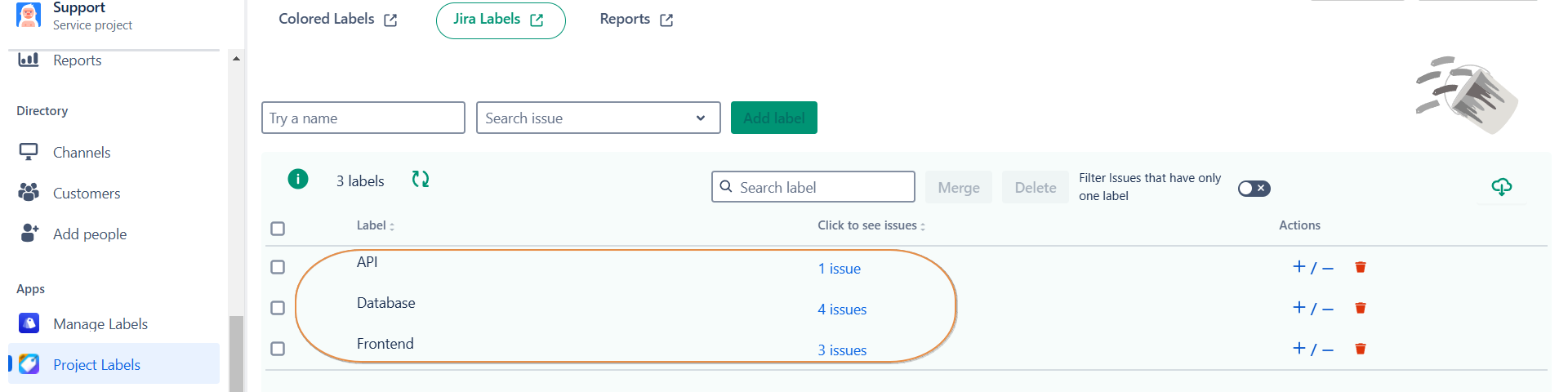Open Manage Labels app in the sidebar
Screen dimensions: 1568x392
[x=100, y=324]
